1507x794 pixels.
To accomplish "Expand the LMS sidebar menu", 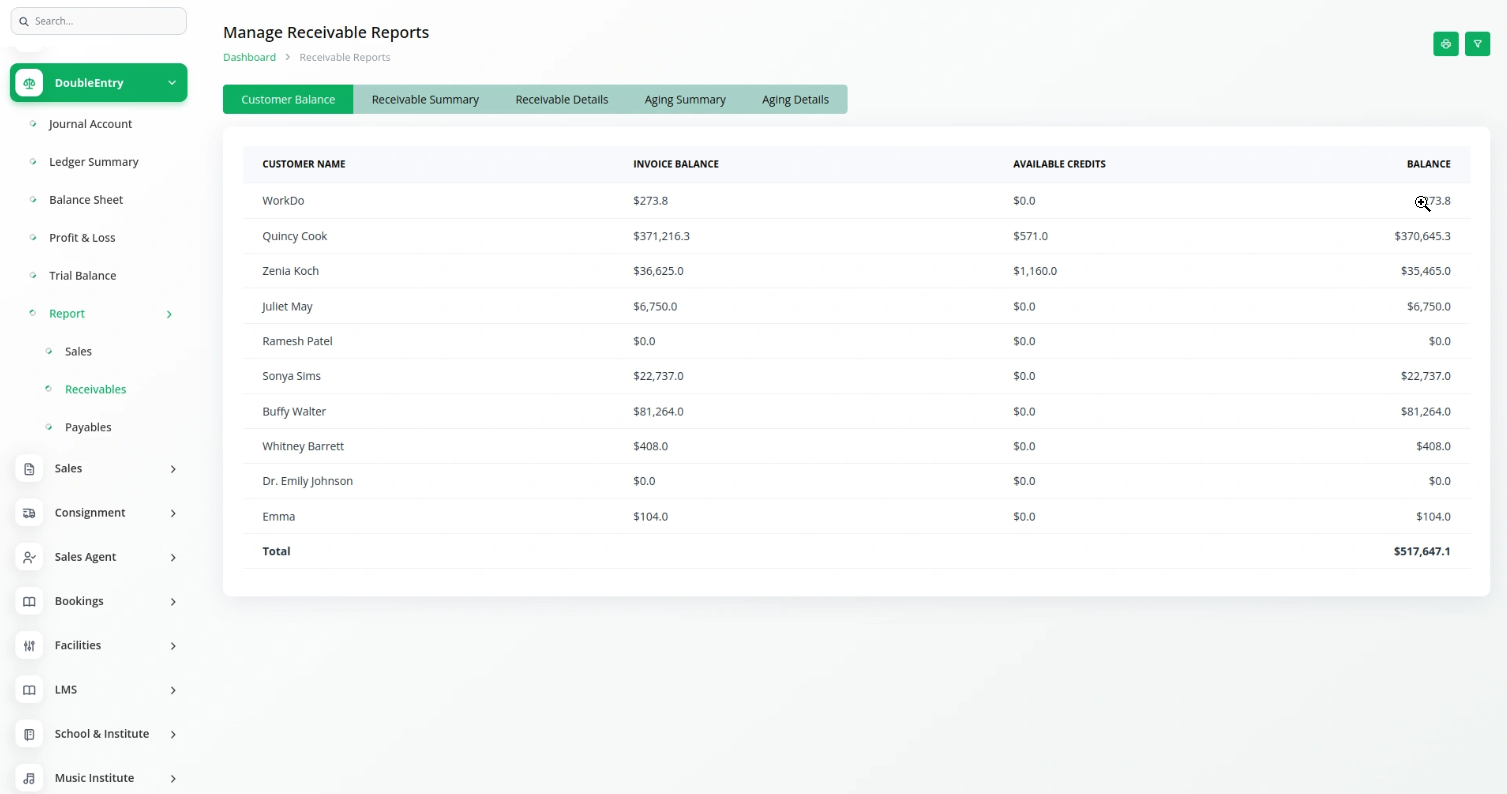I will 172,690.
